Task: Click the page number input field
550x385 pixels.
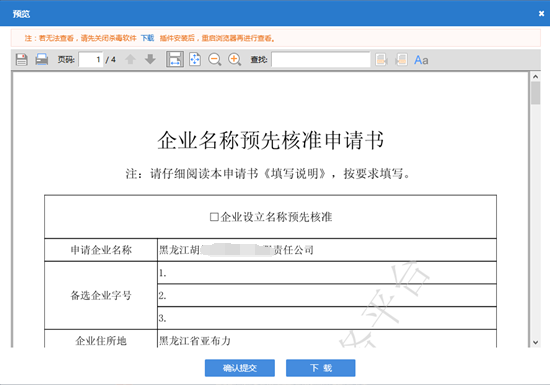Action: click(x=91, y=60)
